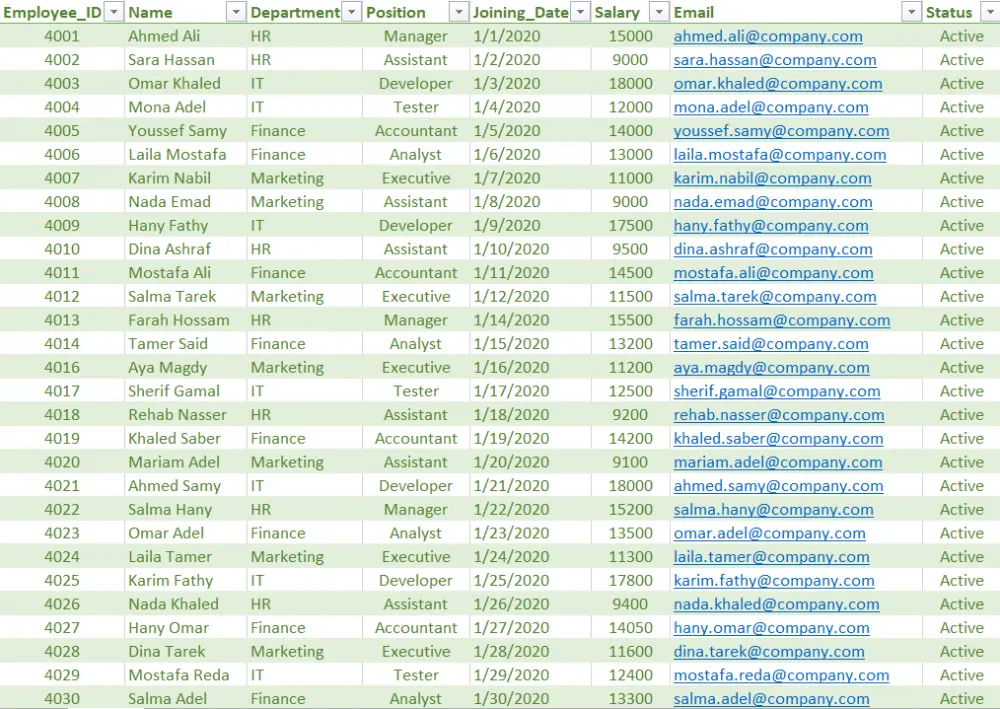Open the Position filter dropdown
Screen dimensions: 1000x709
pyautogui.click(x=458, y=12)
